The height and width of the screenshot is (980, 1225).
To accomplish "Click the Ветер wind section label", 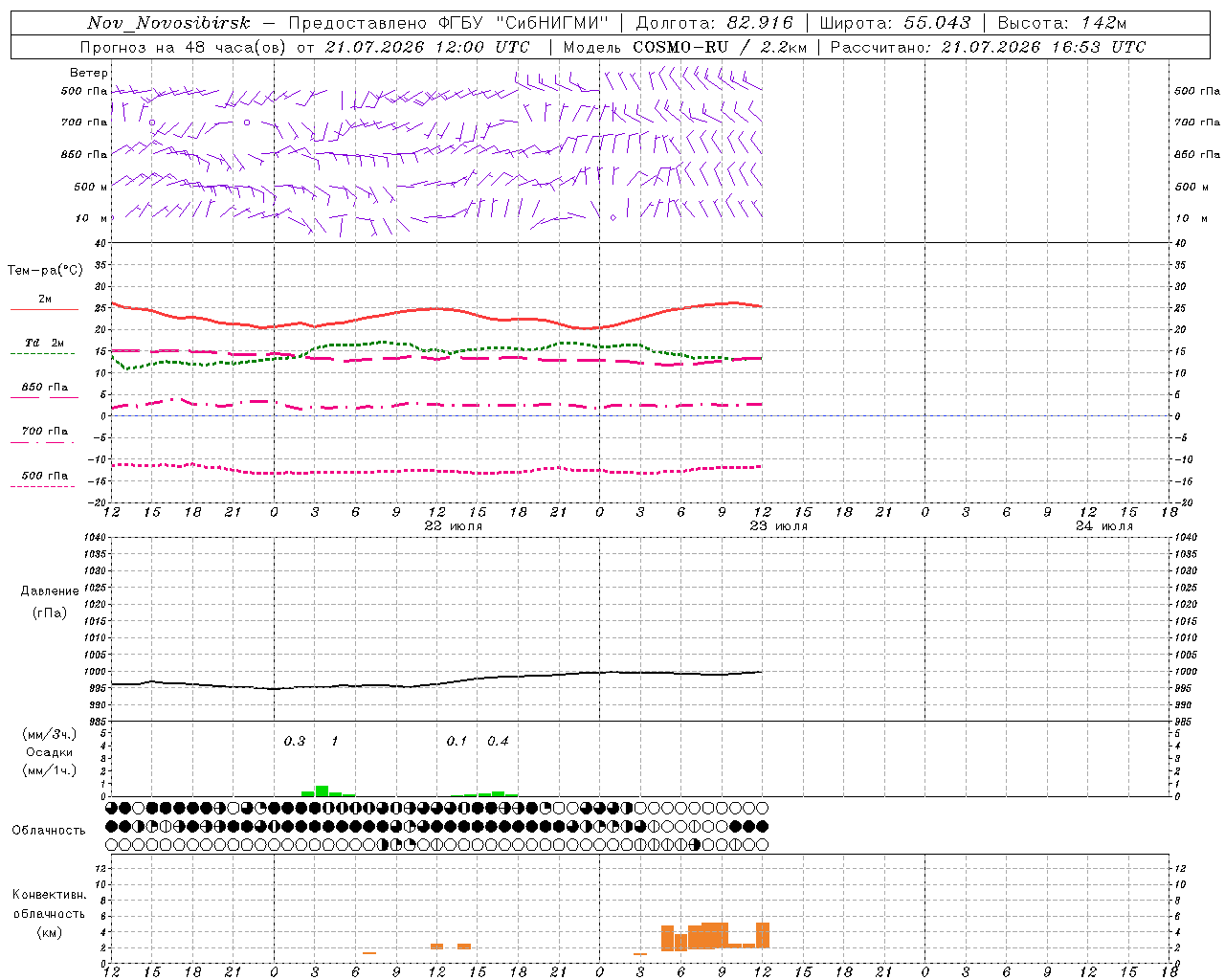I will point(89,73).
